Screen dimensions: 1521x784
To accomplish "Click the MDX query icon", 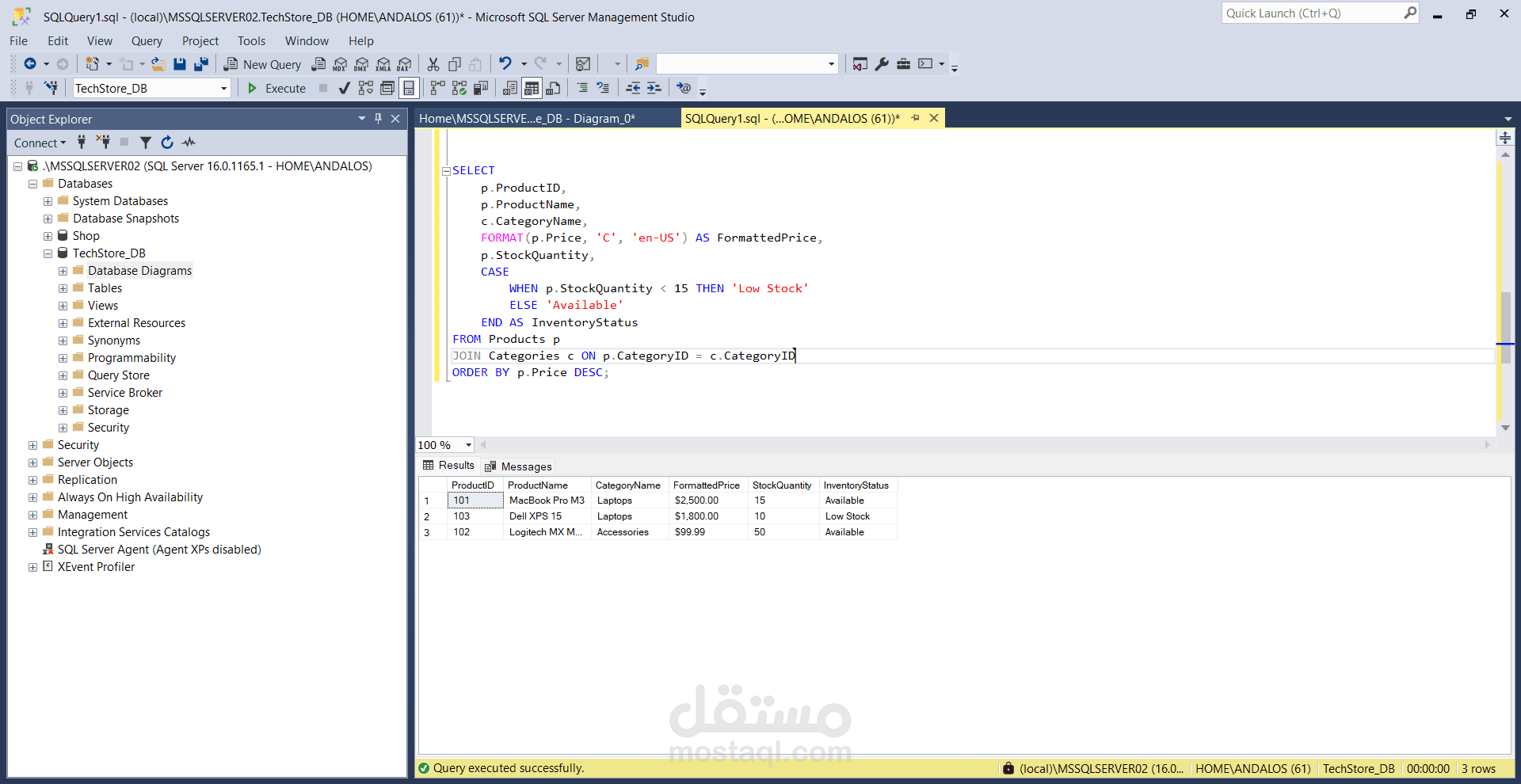I will 340,64.
